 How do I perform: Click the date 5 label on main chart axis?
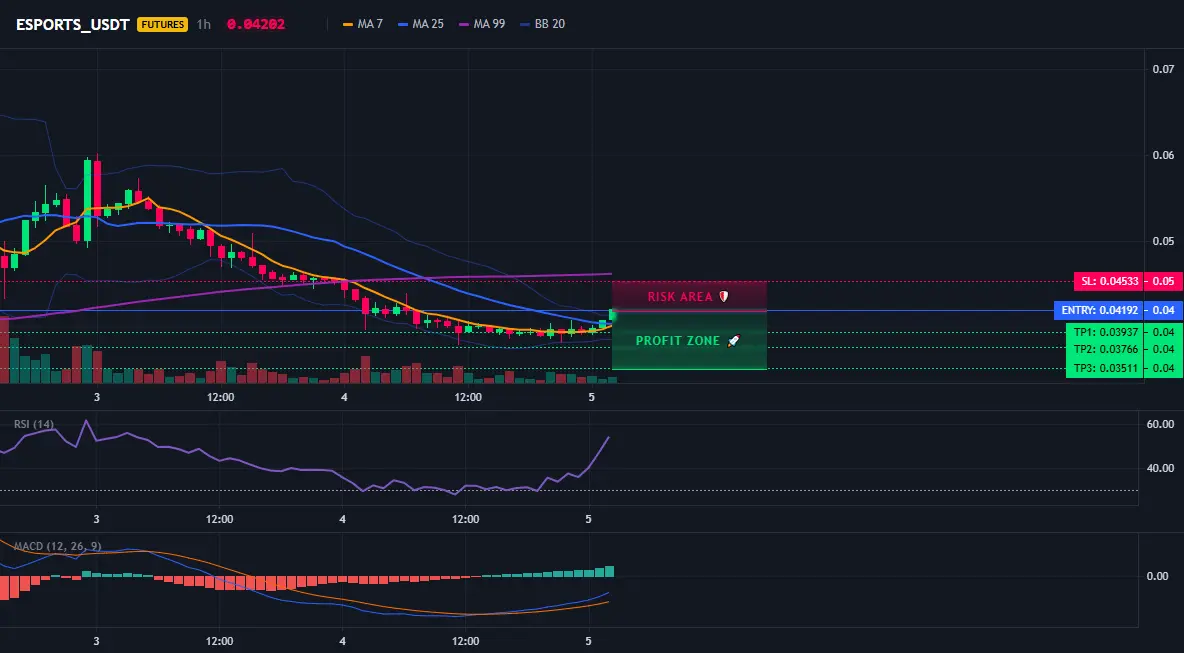click(x=591, y=397)
